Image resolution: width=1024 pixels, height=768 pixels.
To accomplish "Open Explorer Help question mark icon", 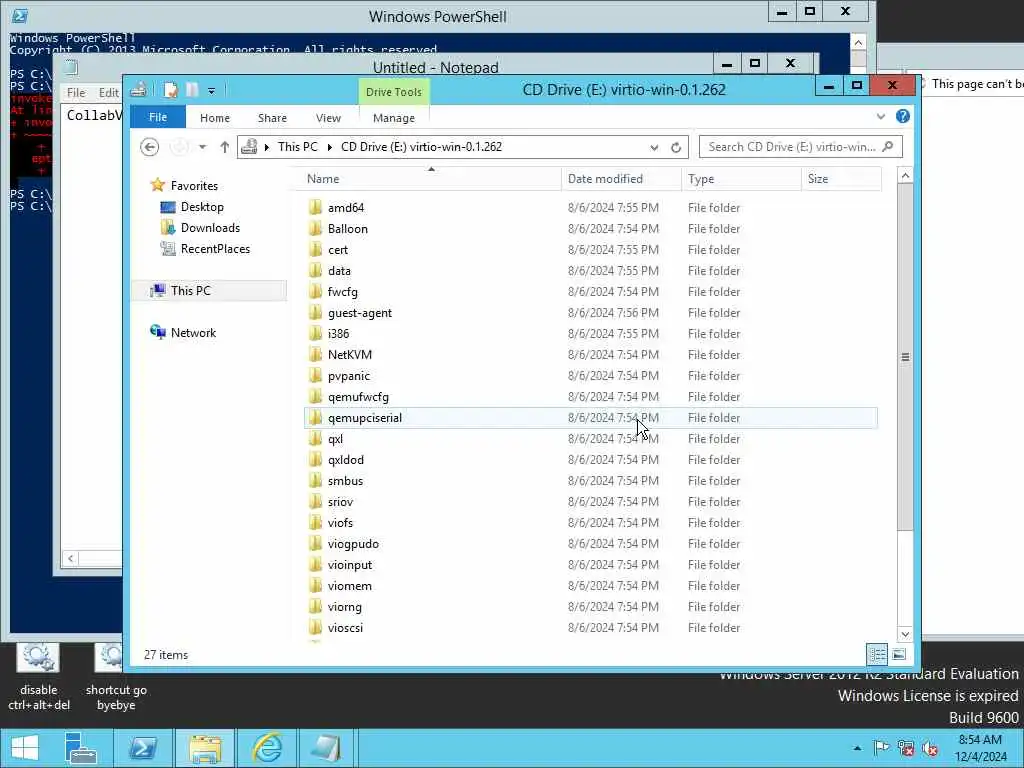I will pos(903,116).
